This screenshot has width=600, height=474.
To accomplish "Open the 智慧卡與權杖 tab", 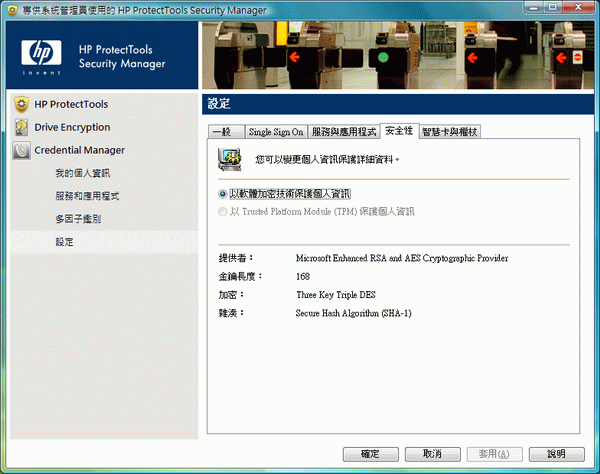I will coord(450,132).
